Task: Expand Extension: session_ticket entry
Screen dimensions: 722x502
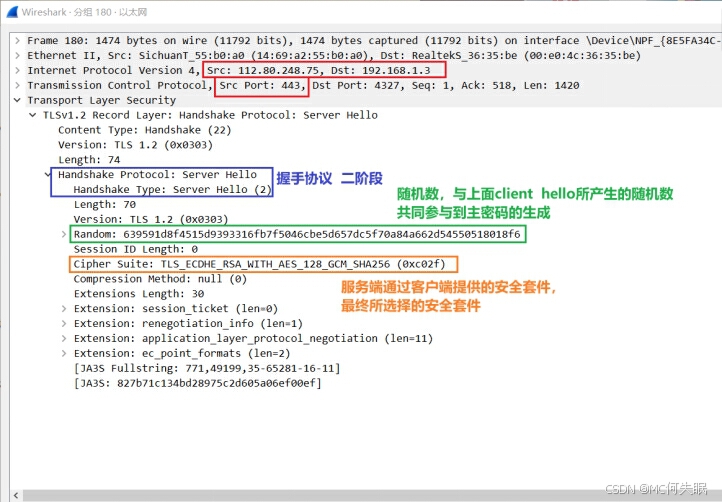Action: pyautogui.click(x=65, y=309)
